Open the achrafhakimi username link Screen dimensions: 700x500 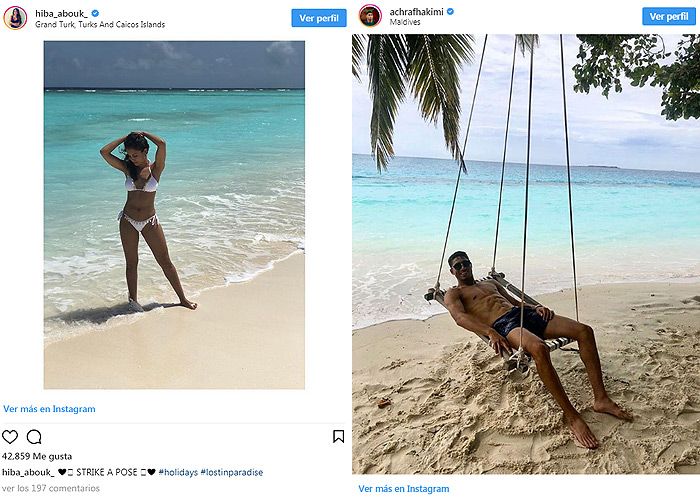[416, 12]
